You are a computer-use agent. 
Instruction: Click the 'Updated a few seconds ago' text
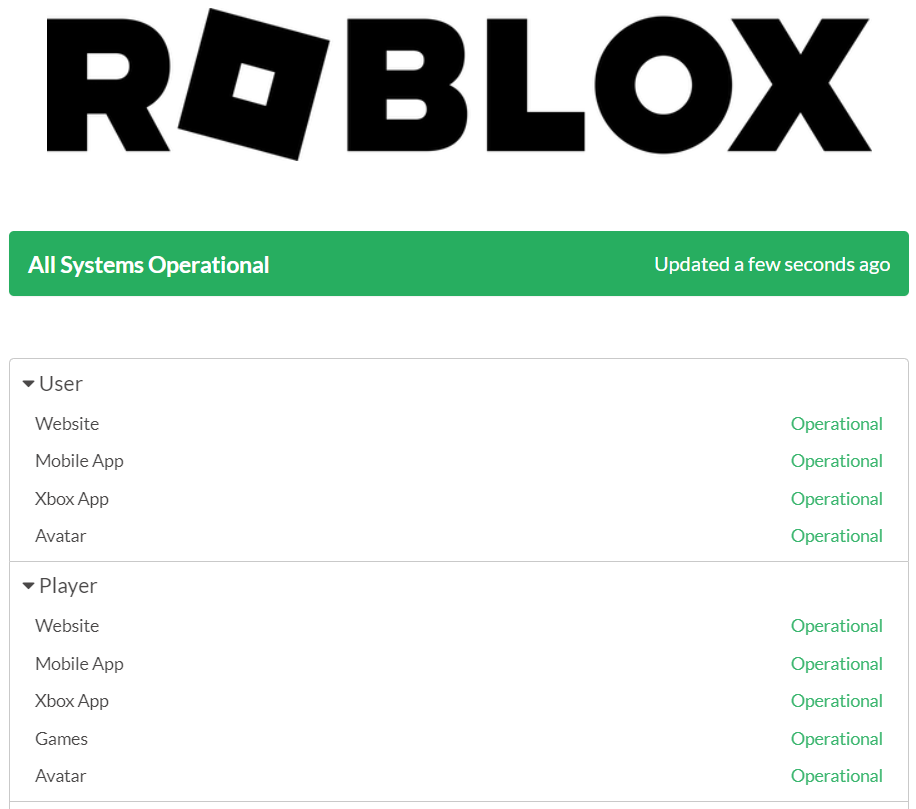pos(772,265)
